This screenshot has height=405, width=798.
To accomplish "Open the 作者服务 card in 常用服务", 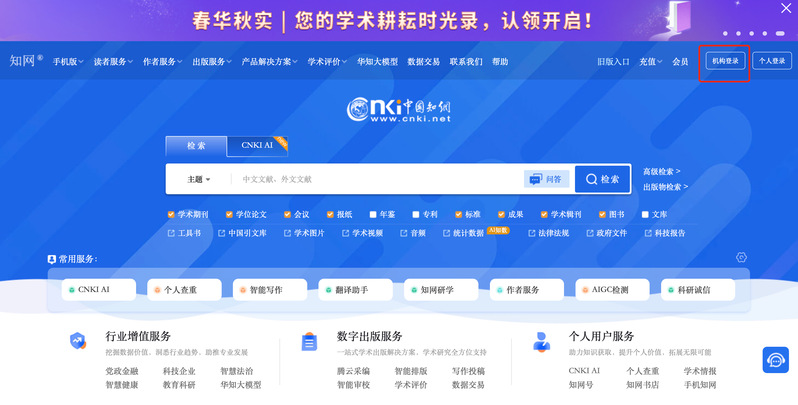I will pyautogui.click(x=527, y=290).
